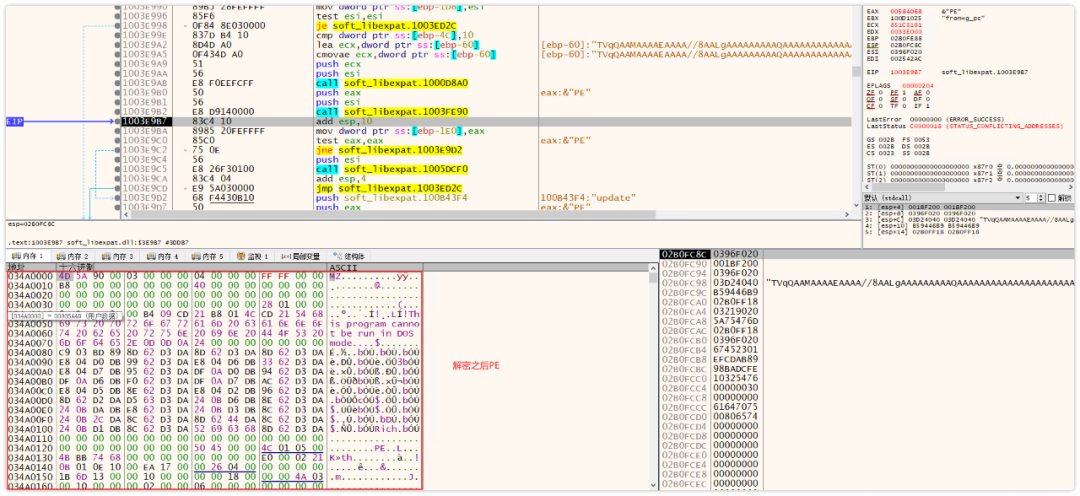Select the push soft_libexpat.100B43F4 instruction
This screenshot has height=496, width=1080.
pos(392,198)
